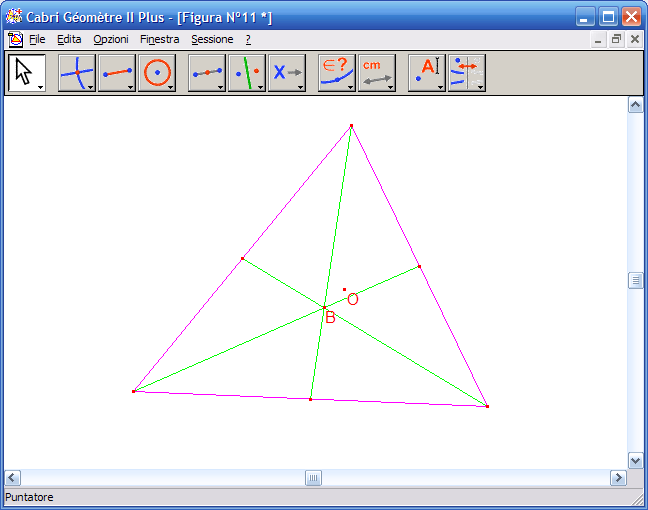The width and height of the screenshot is (648, 510).
Task: Click the O label text
Action: 353,300
